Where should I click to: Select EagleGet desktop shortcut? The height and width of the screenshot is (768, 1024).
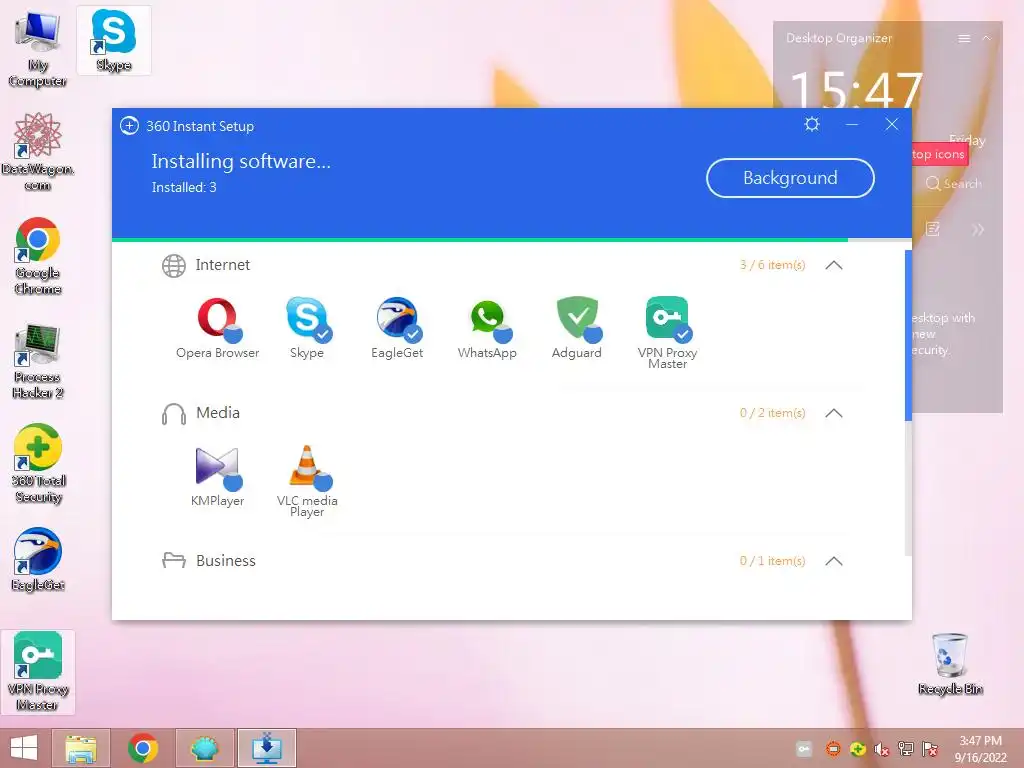(x=38, y=560)
